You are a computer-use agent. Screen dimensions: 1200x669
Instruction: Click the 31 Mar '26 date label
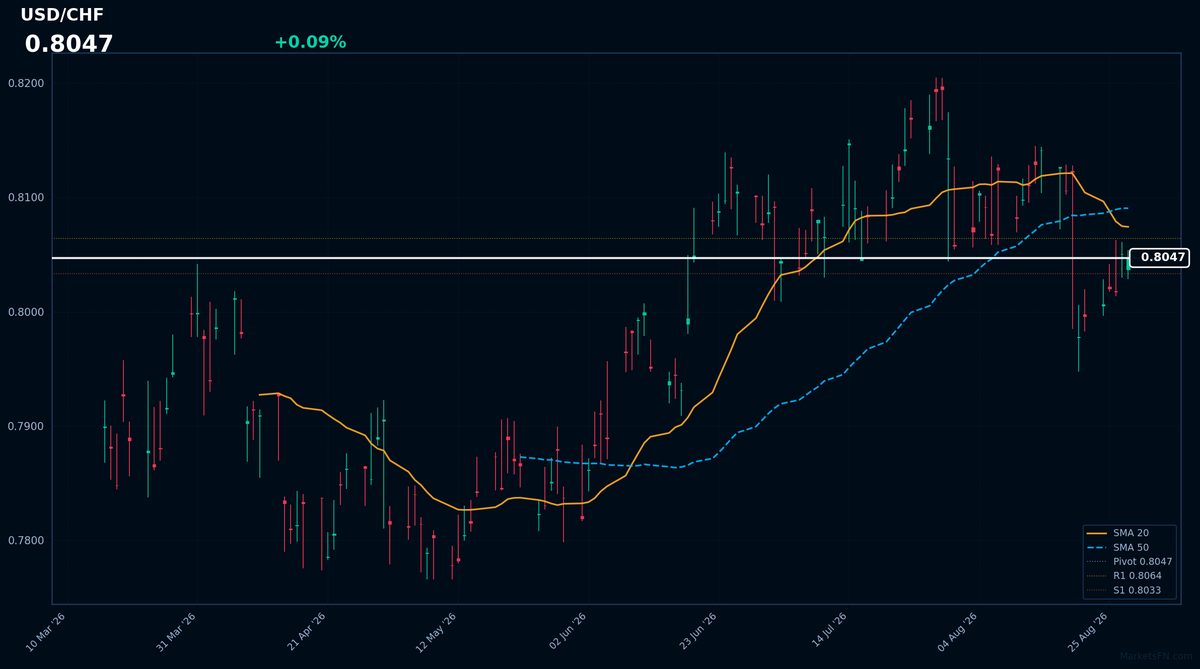176,633
